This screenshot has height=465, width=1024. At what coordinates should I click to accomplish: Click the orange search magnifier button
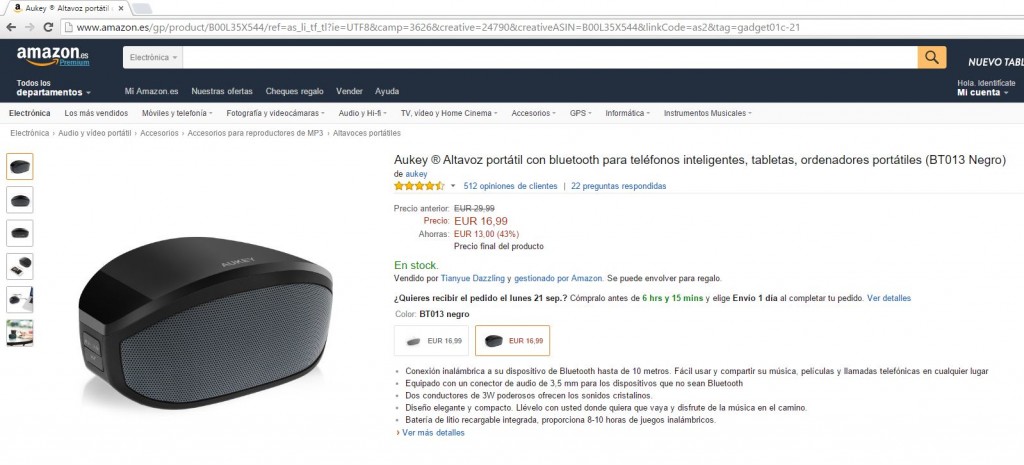pyautogui.click(x=931, y=58)
